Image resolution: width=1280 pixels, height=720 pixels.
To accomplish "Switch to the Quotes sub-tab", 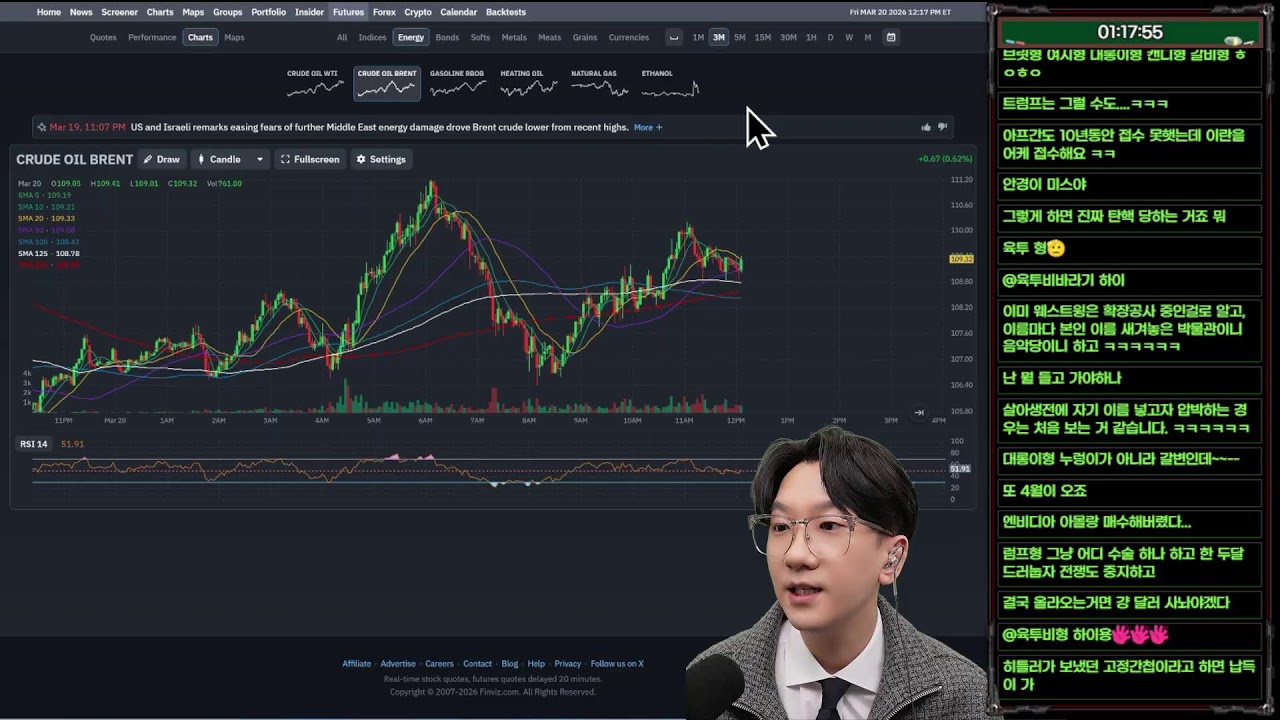I will point(103,37).
